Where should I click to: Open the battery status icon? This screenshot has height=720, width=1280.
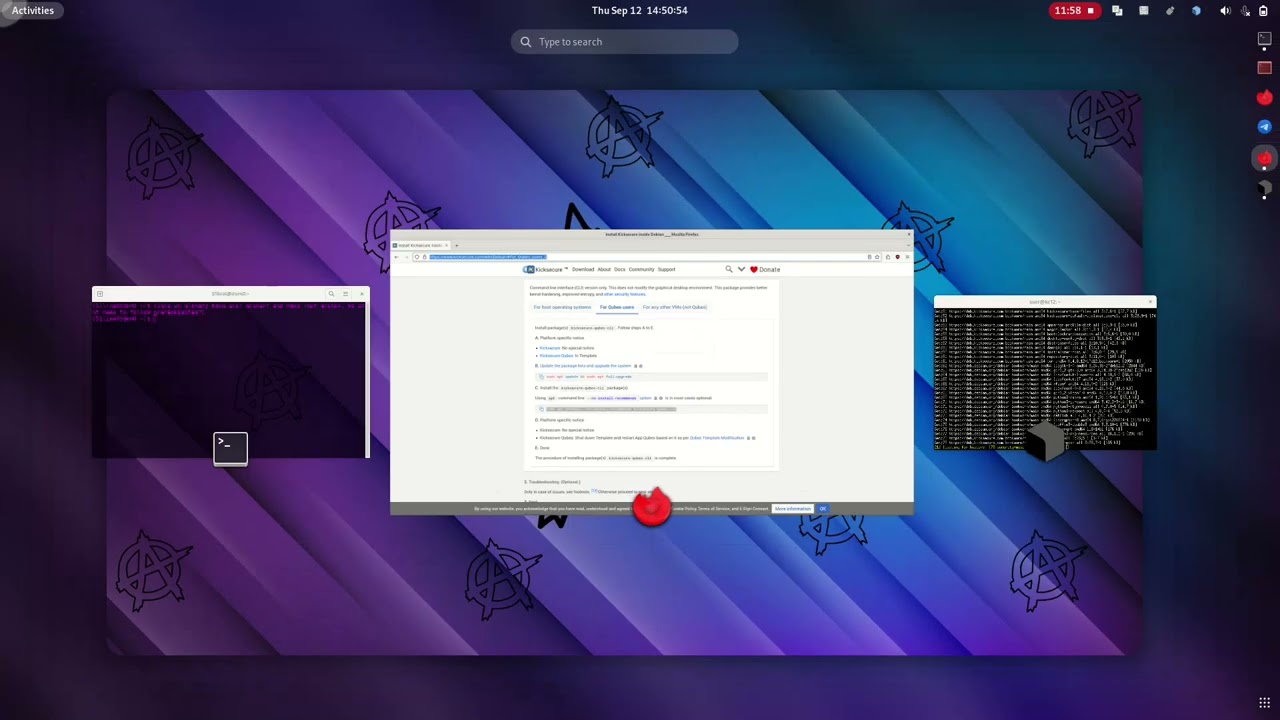[1263, 11]
